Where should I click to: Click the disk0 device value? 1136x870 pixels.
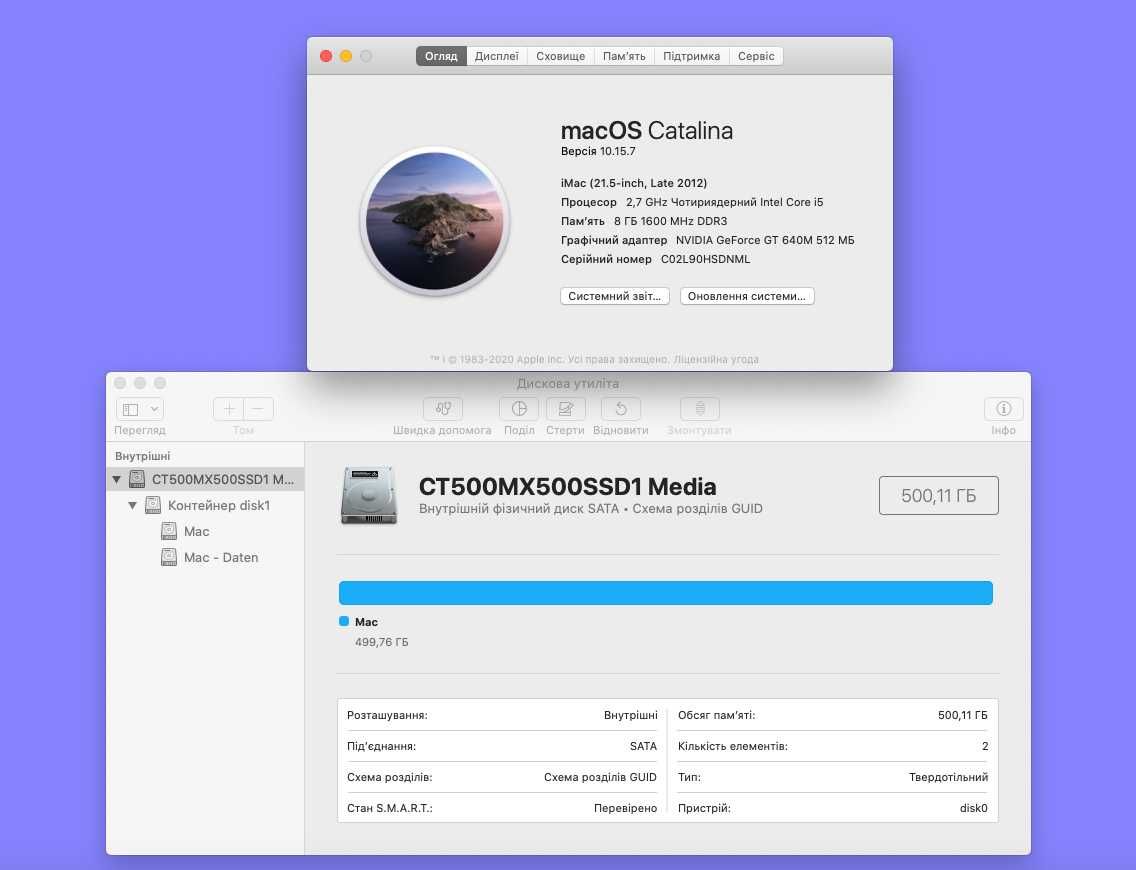pos(974,808)
